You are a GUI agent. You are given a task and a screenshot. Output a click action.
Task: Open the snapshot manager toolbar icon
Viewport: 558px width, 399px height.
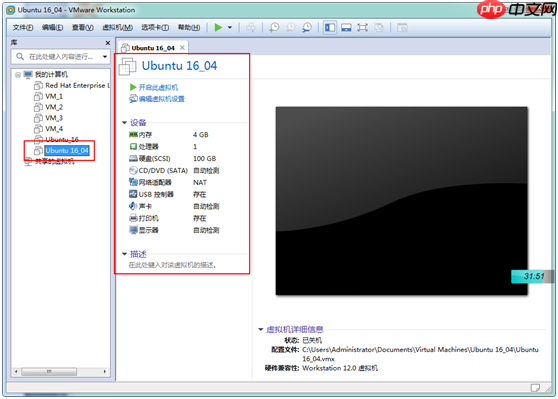point(307,27)
